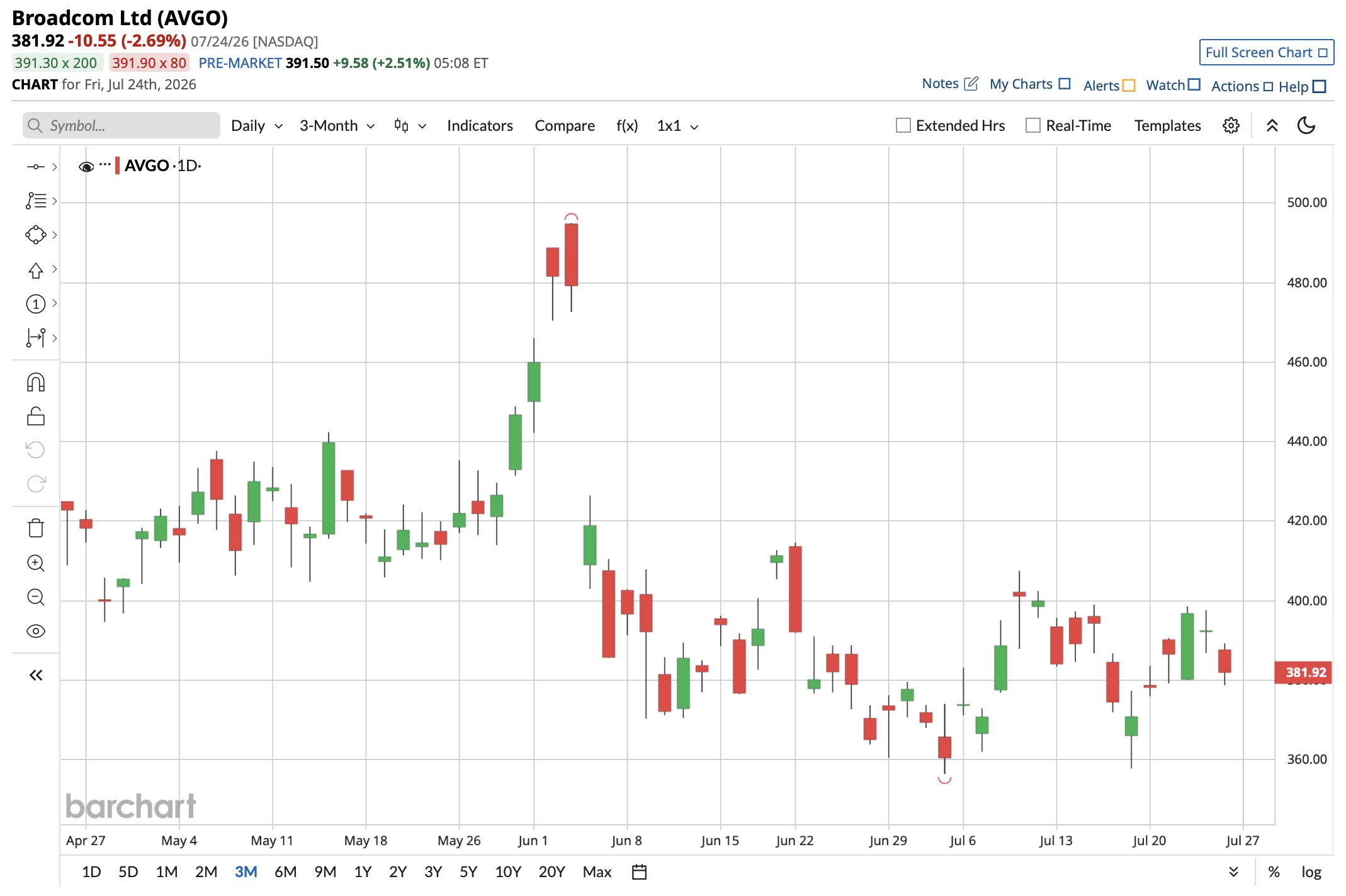Open Full Screen Chart
Screen dimensions: 1346x896
[1266, 52]
